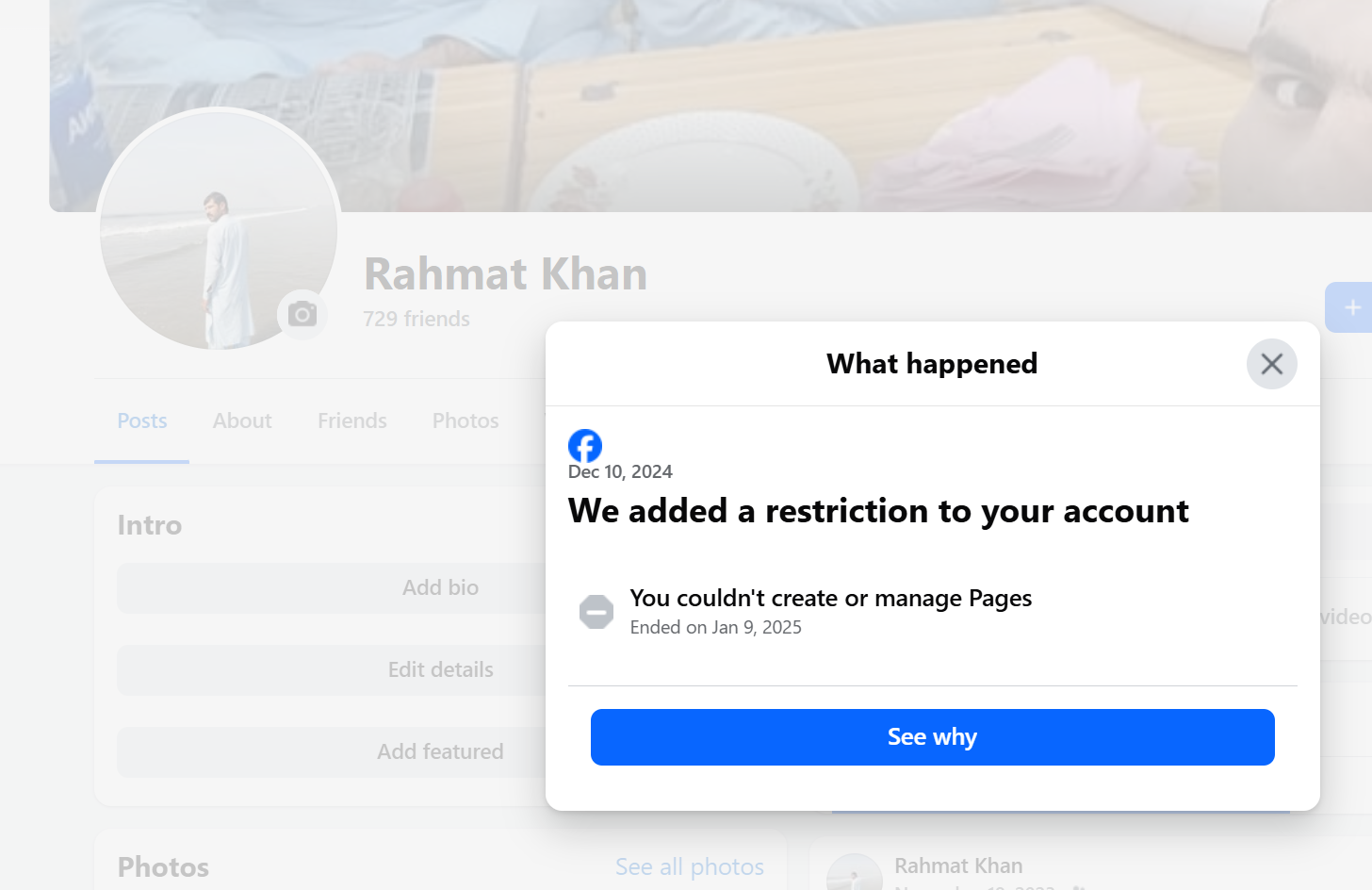Click the blue plus button at right edge

coord(1349,307)
